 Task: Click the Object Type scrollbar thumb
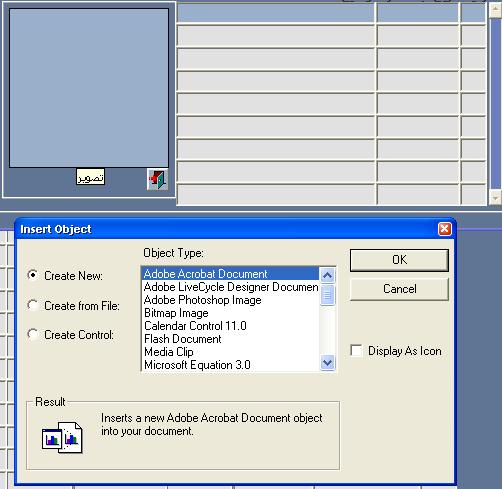tap(327, 295)
